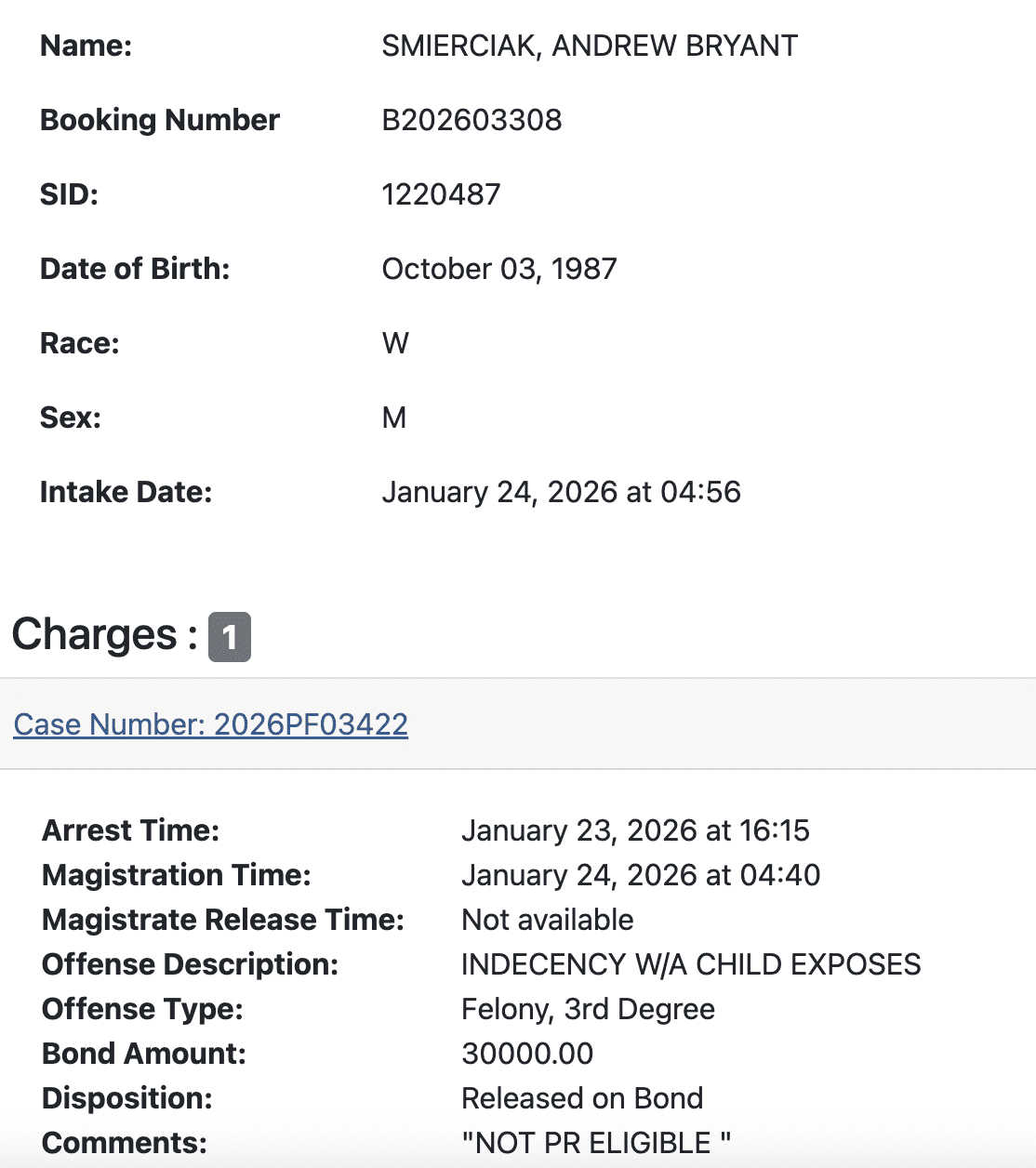
Task: Click the 'Released on Bond' disposition text
Action: tap(582, 1098)
